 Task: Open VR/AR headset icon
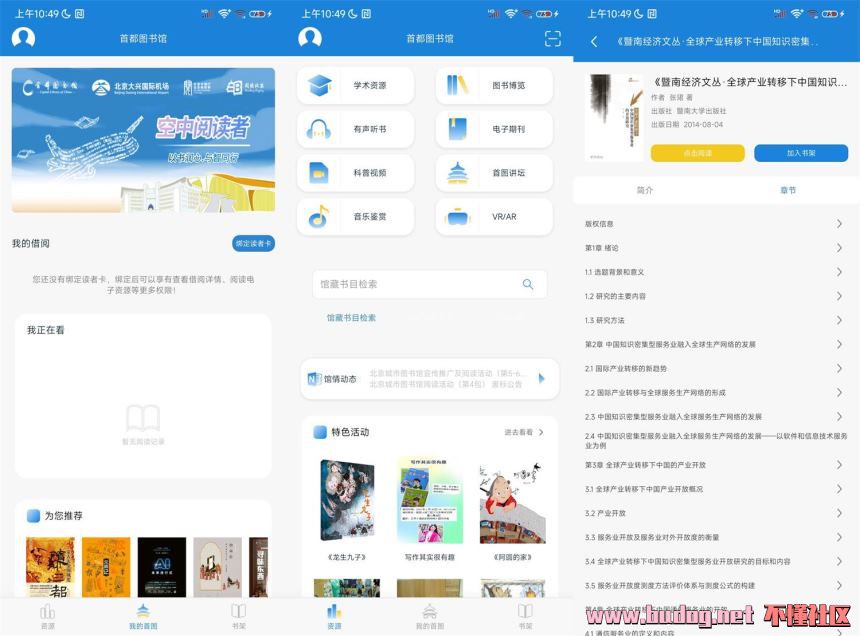pyautogui.click(x=457, y=217)
